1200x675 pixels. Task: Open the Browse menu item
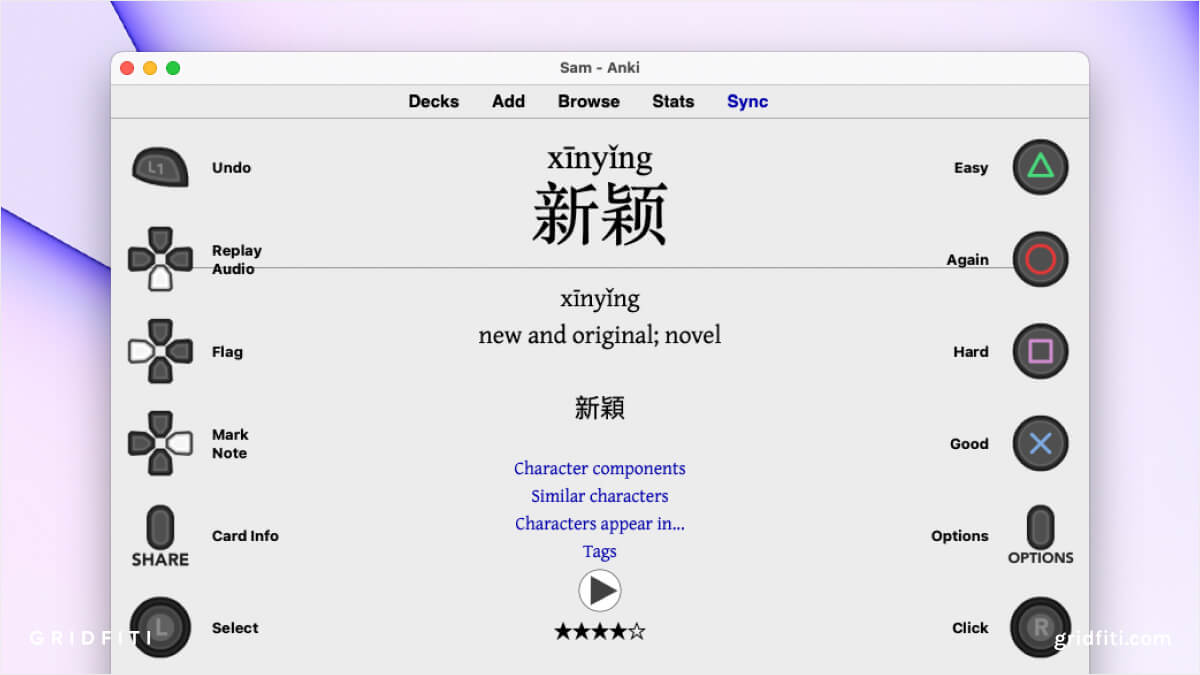[x=589, y=101]
